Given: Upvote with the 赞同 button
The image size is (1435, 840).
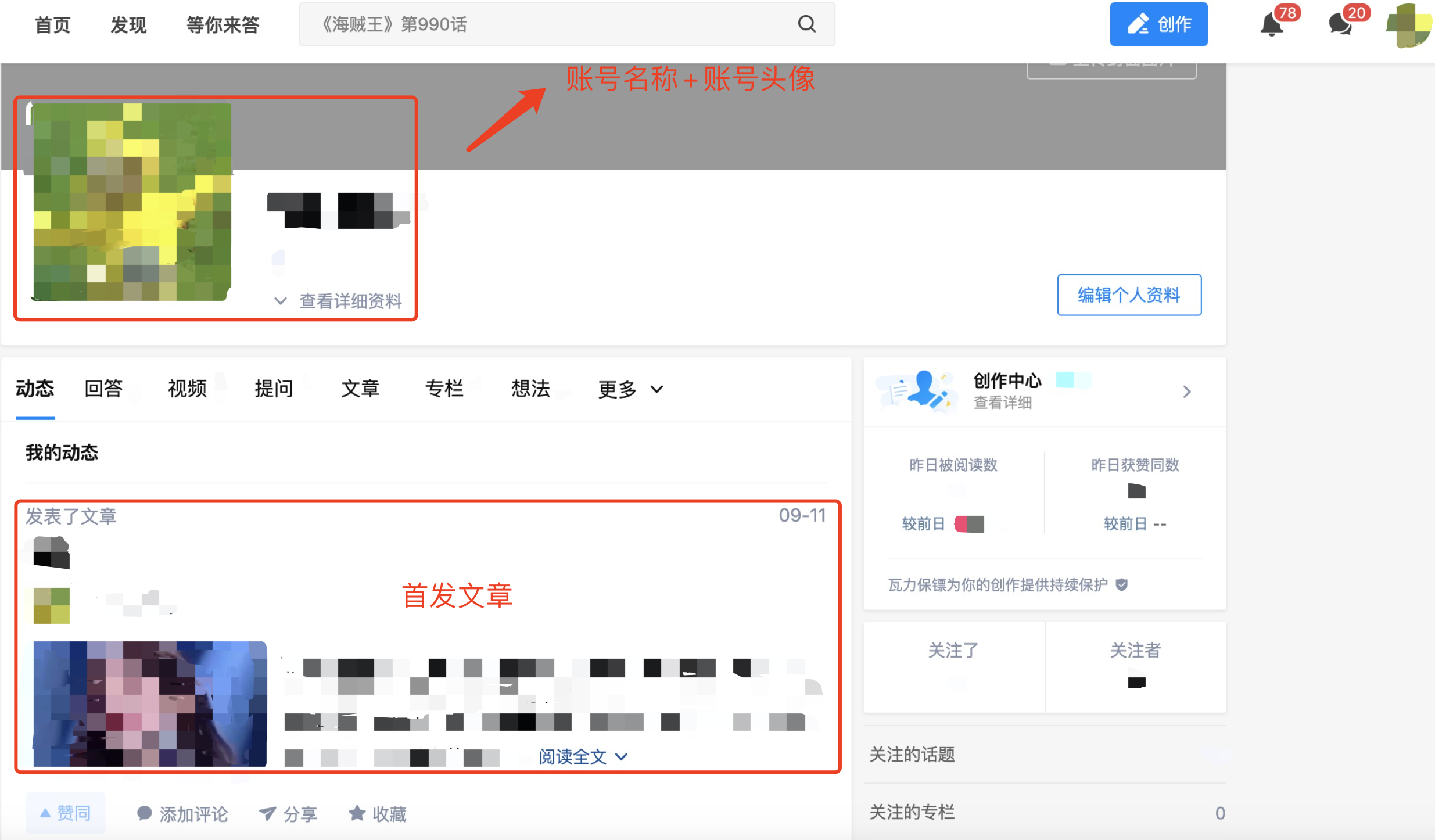Looking at the screenshot, I should pos(66,813).
